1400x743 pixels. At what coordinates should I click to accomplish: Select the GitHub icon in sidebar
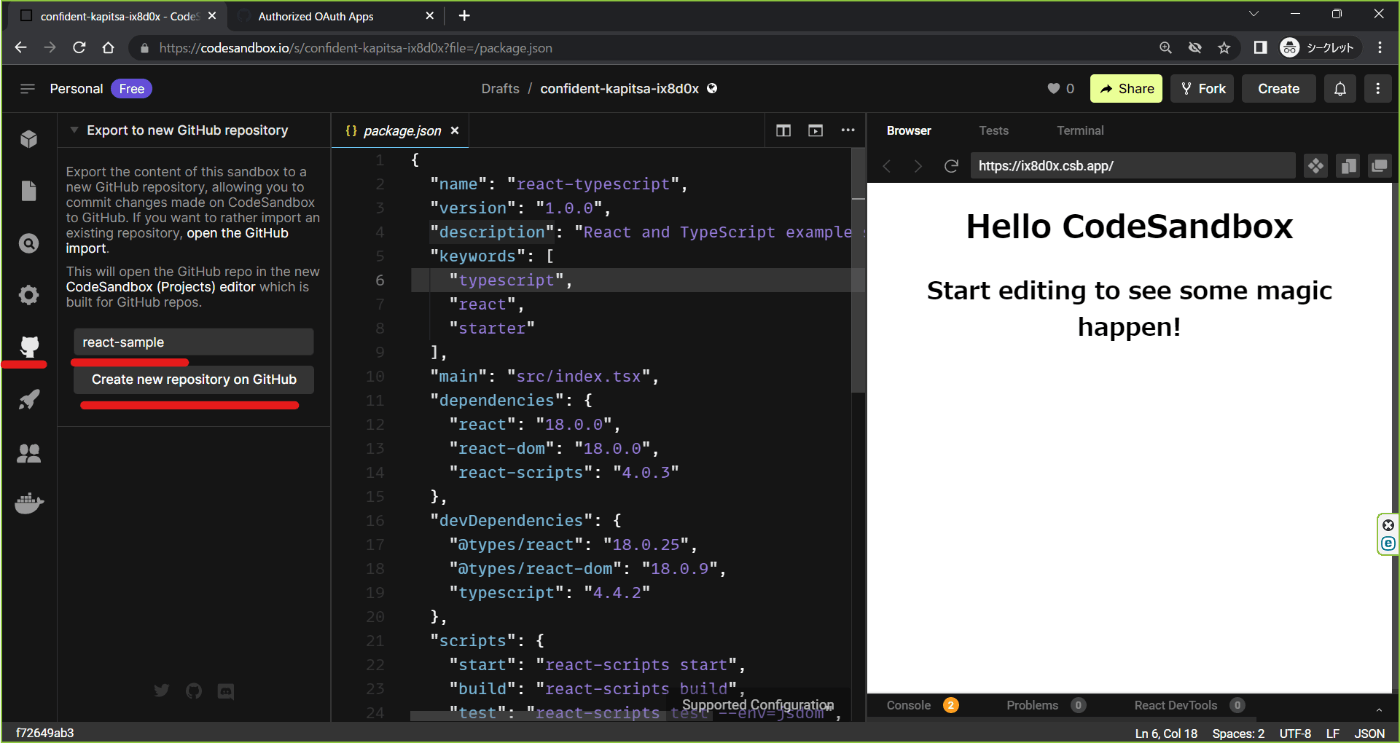[29, 347]
